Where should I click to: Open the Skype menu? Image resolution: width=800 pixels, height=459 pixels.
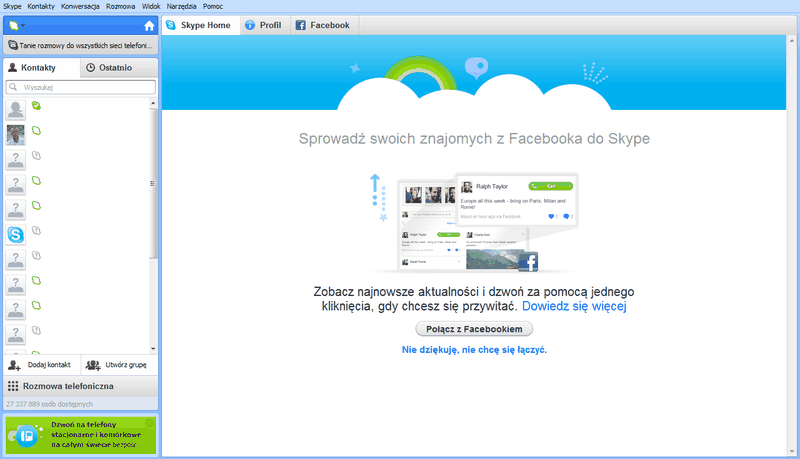[x=12, y=6]
